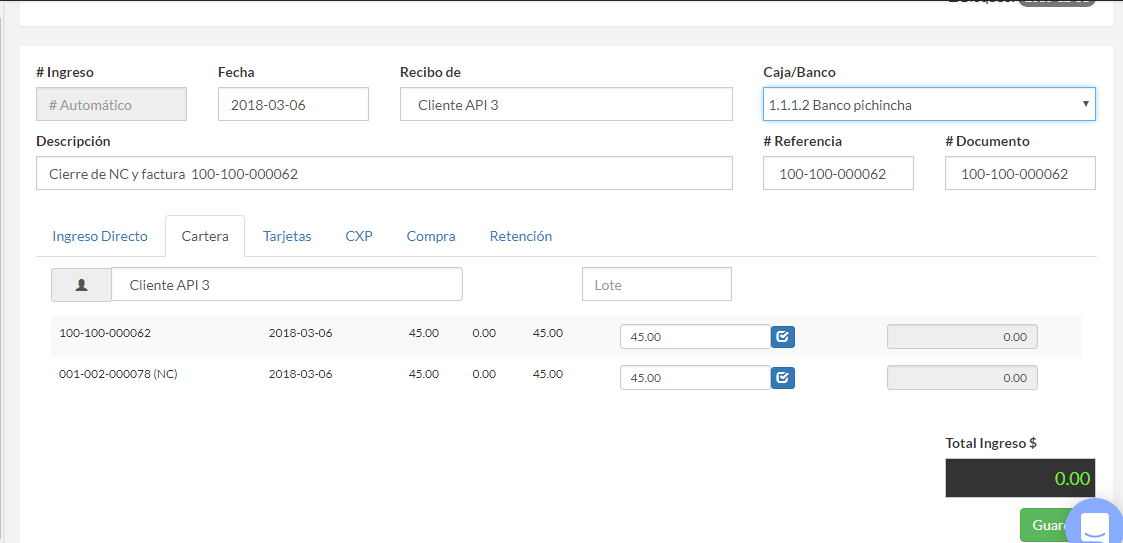
Task: Click the 45.00 payment field for 100-100-000062
Action: pyautogui.click(x=695, y=337)
